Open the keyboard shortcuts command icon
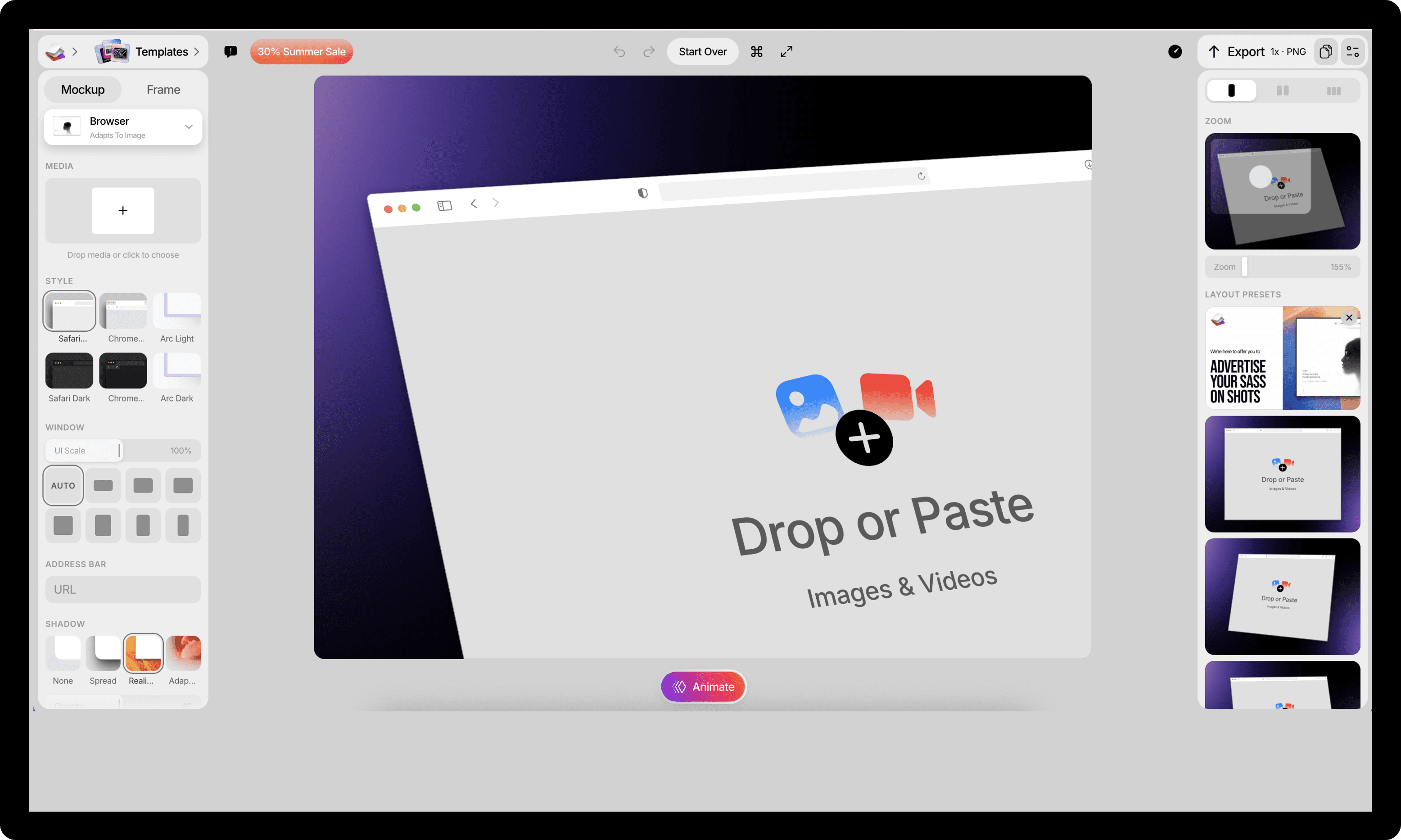1401x840 pixels. click(x=756, y=51)
